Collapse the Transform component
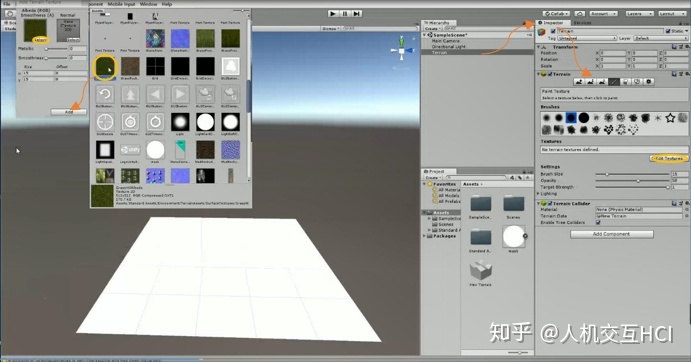The width and height of the screenshot is (691, 362). click(539, 47)
